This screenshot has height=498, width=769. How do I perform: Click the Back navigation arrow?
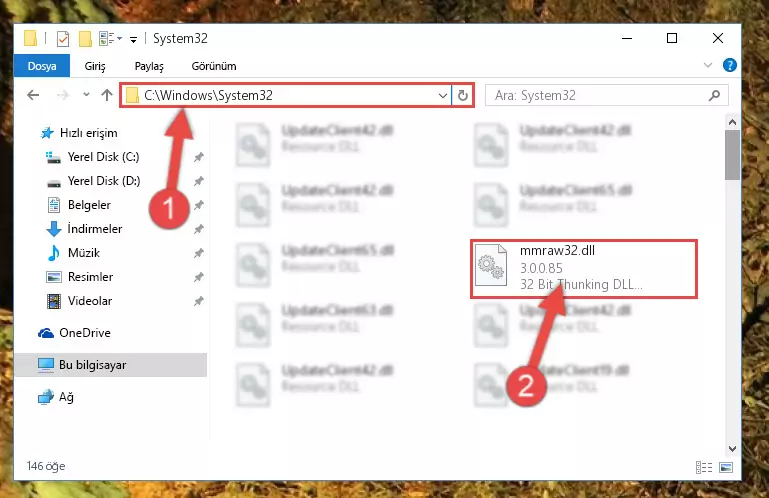click(33, 95)
